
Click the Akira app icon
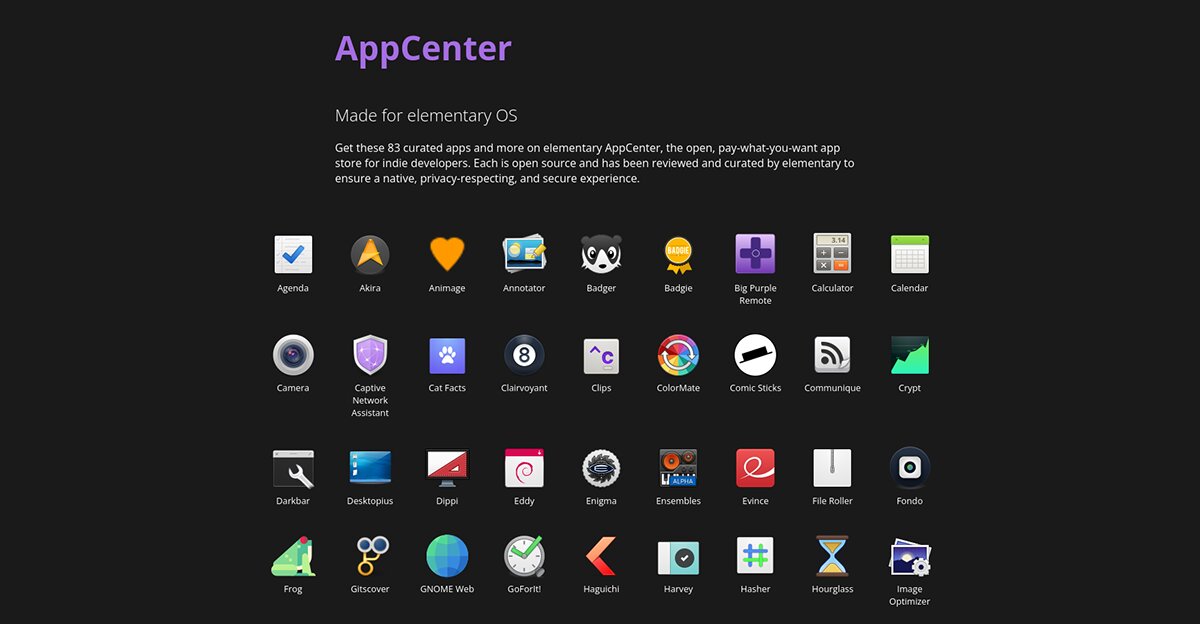tap(370, 255)
